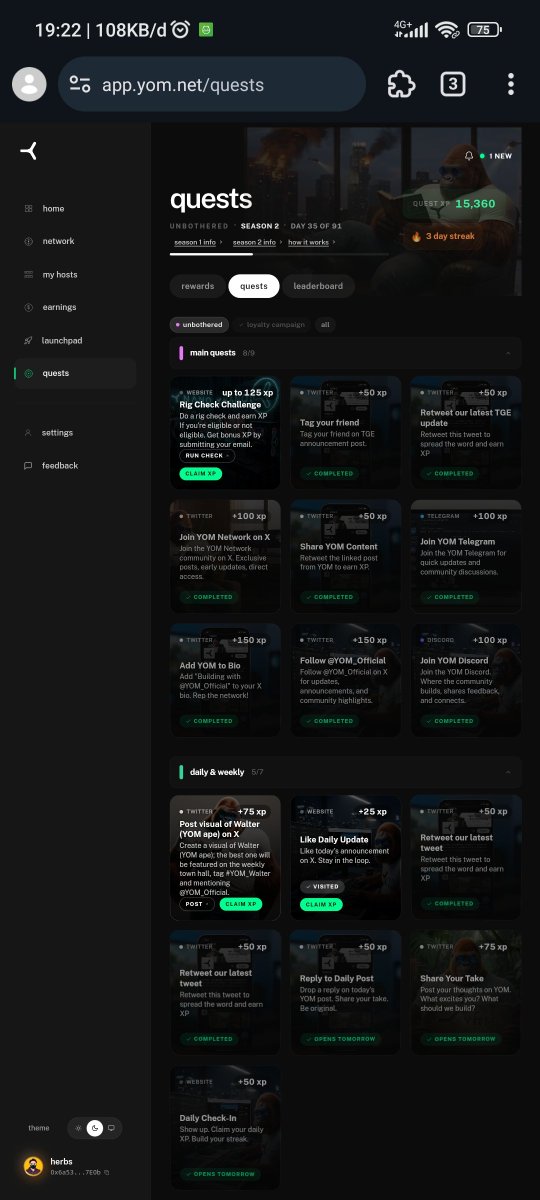The image size is (540, 1200).
Task: Open the earnings page
Action: [75, 307]
